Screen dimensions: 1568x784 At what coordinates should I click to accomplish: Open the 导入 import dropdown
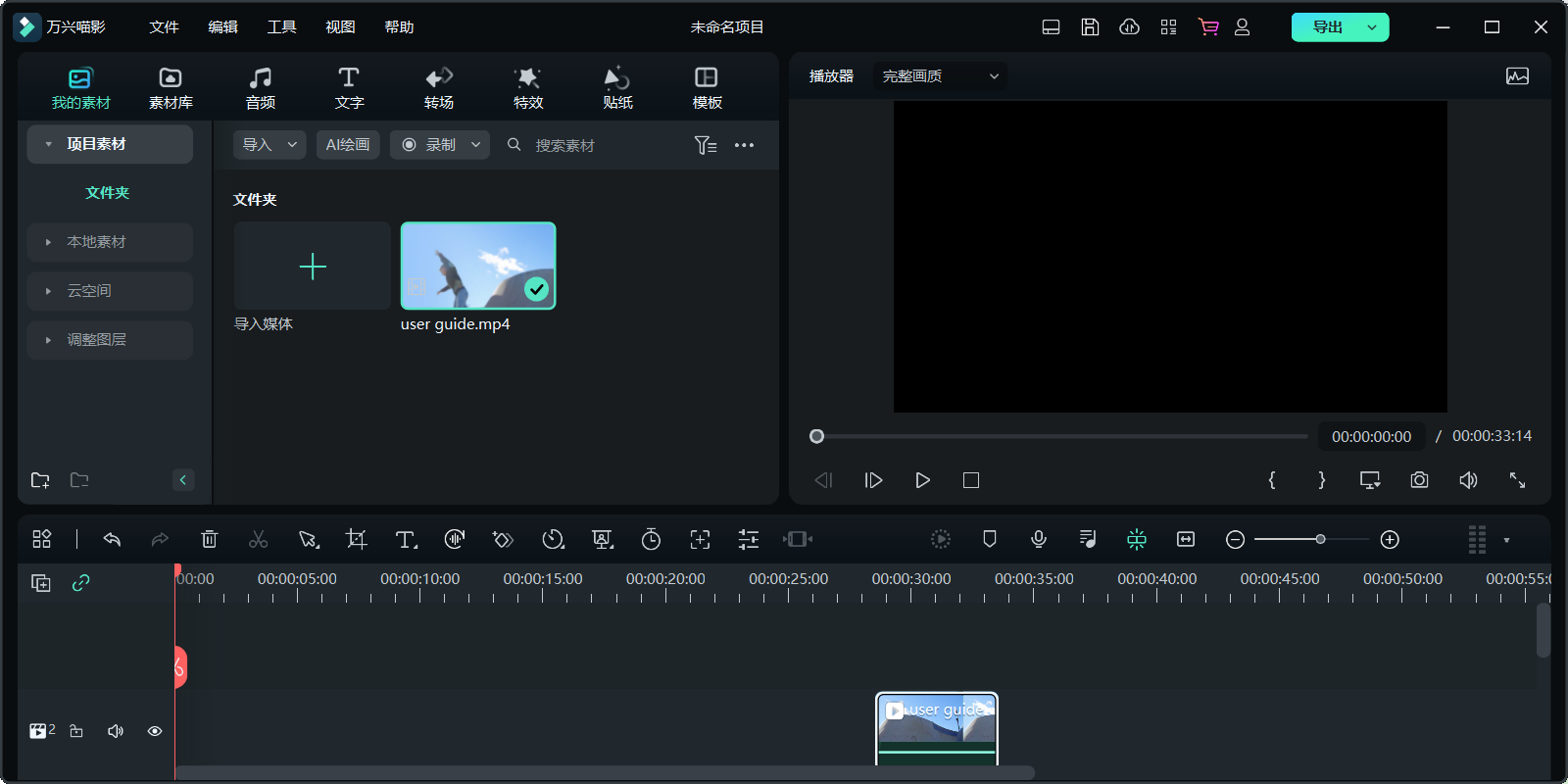click(x=269, y=145)
